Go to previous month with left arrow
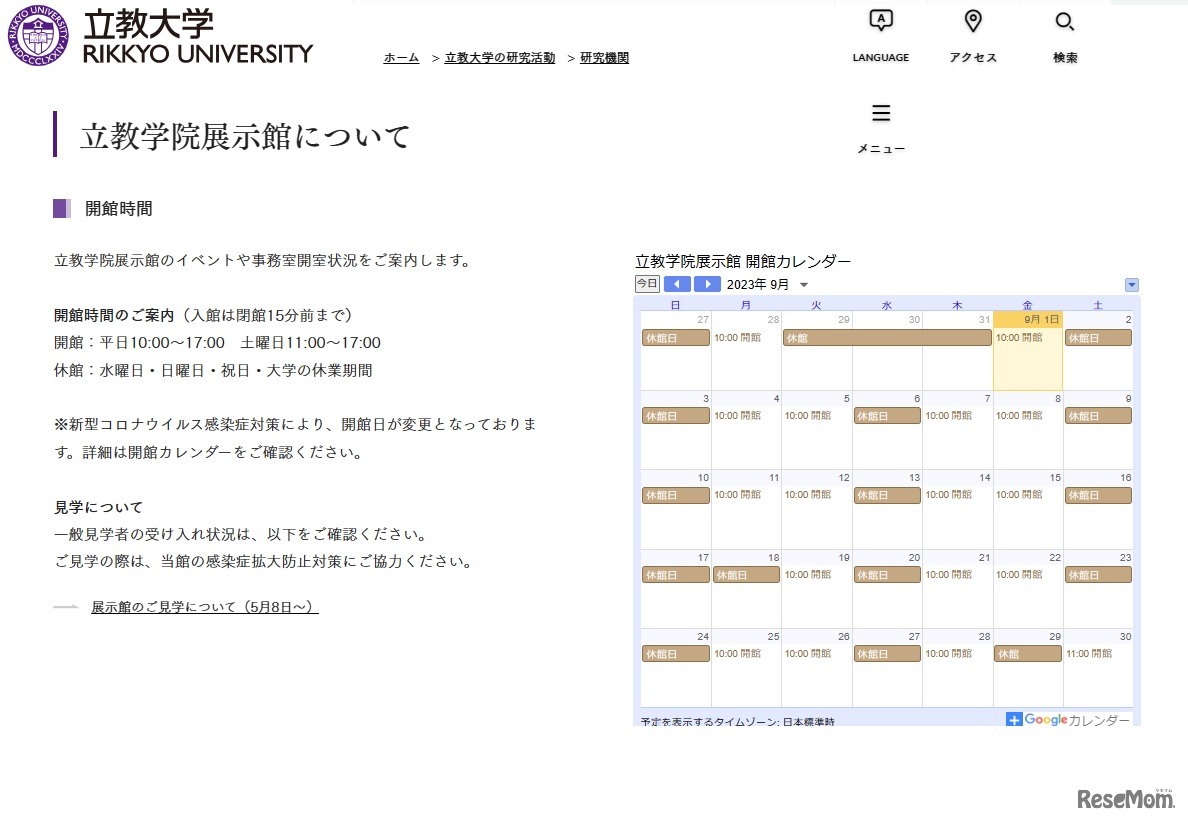Screen dimensions: 1188x822 click(677, 284)
